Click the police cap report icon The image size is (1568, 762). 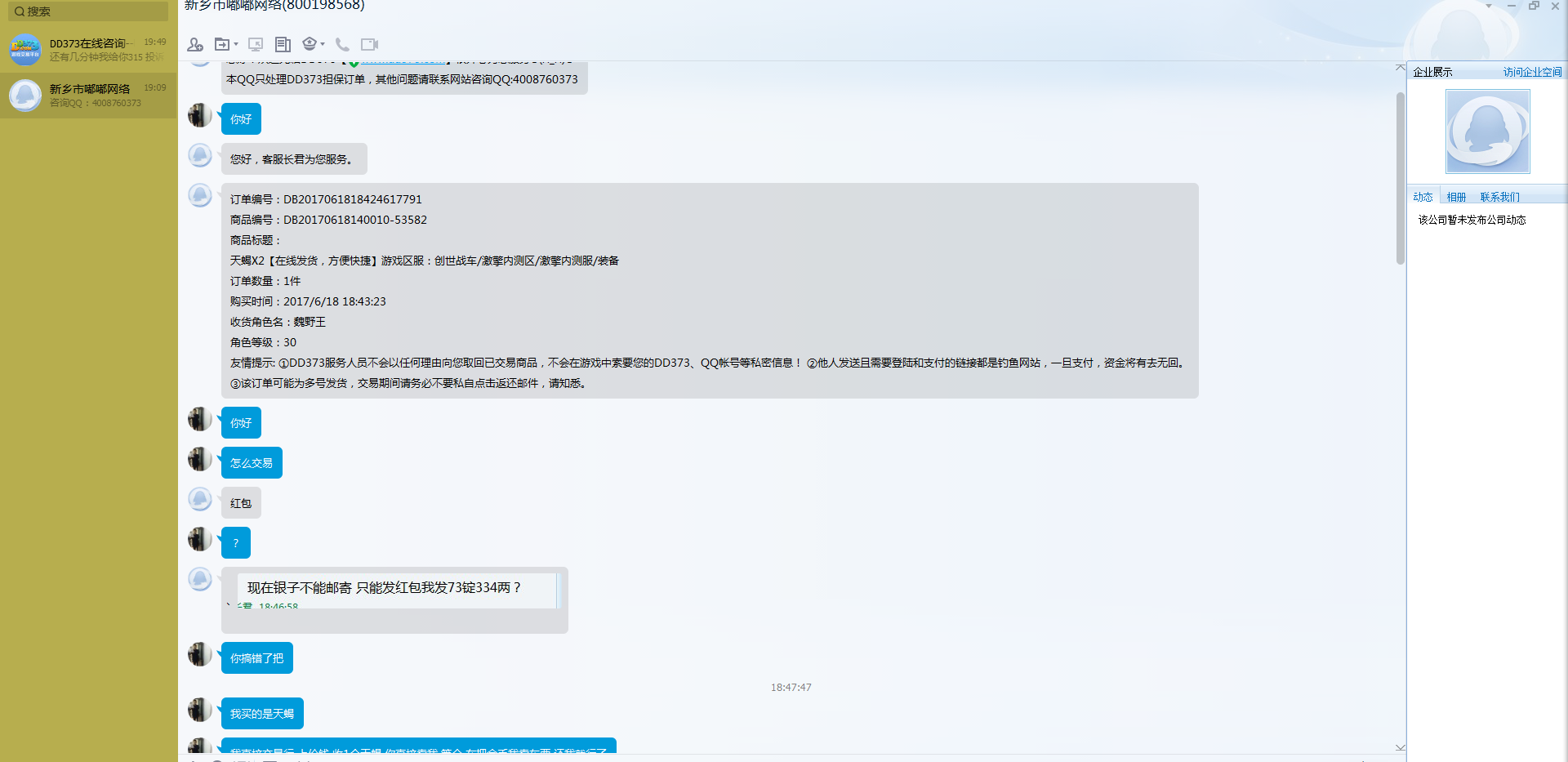[310, 43]
